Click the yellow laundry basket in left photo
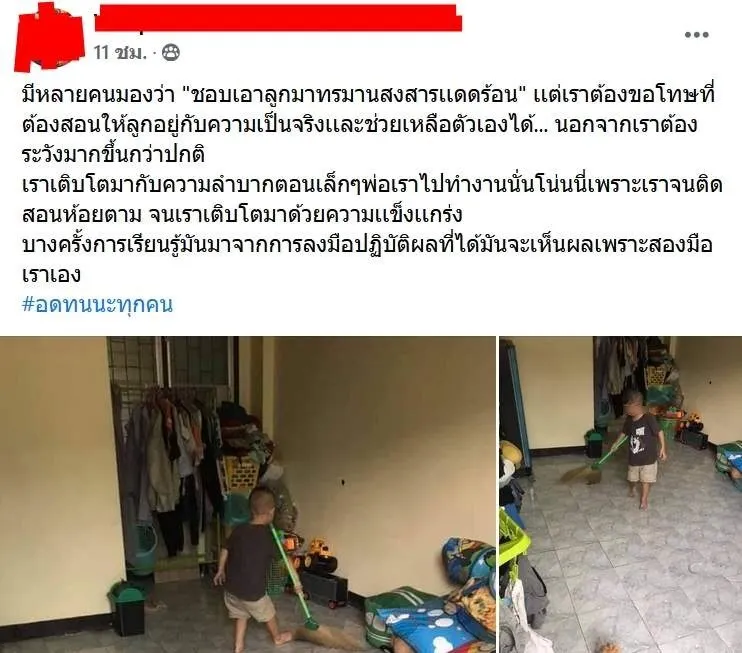Screen dimensions: 742x653 tap(239, 474)
